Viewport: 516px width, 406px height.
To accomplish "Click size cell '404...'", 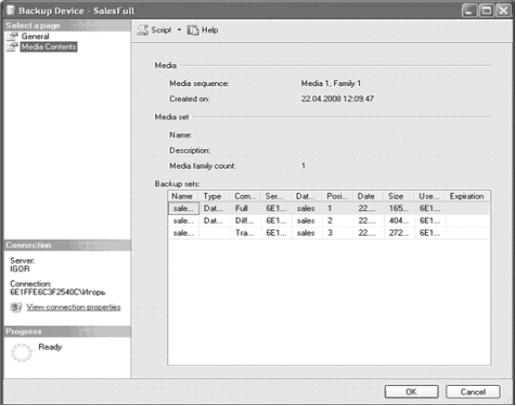I will pos(399,221).
